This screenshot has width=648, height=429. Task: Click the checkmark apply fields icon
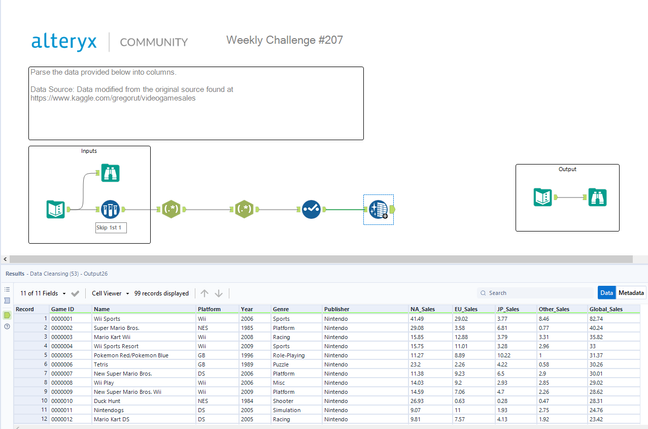point(75,293)
